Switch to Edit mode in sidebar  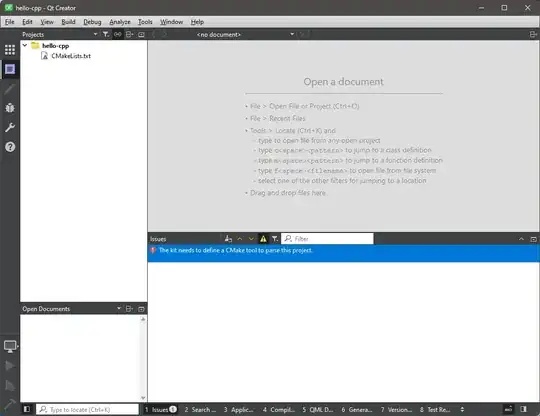[10, 69]
